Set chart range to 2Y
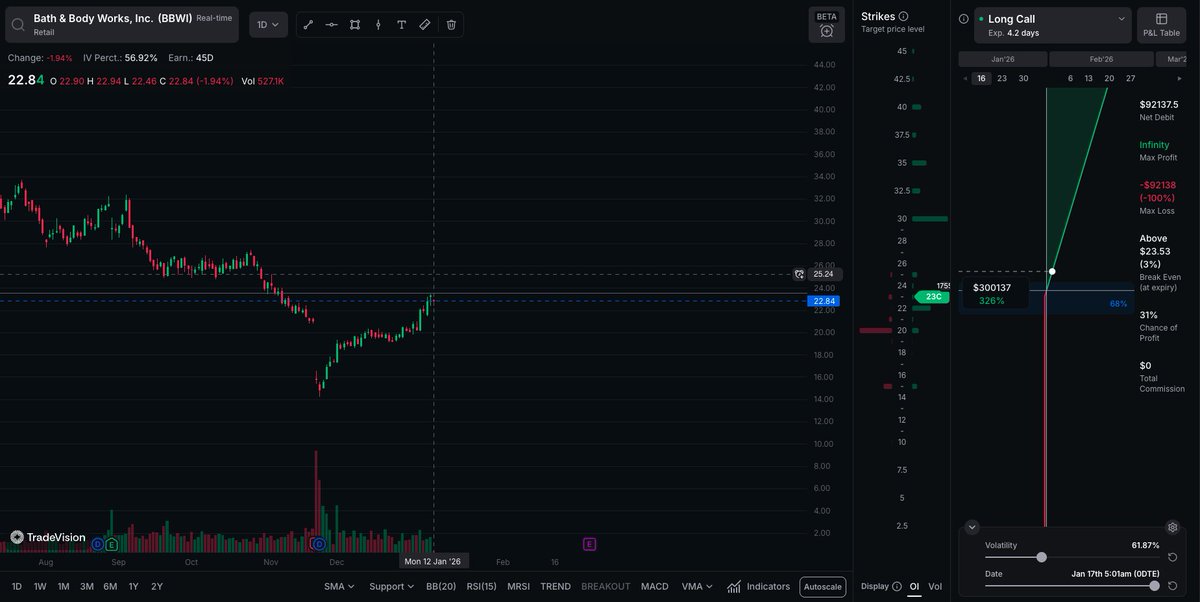Screen dimensions: 1200x602 pos(156,586)
